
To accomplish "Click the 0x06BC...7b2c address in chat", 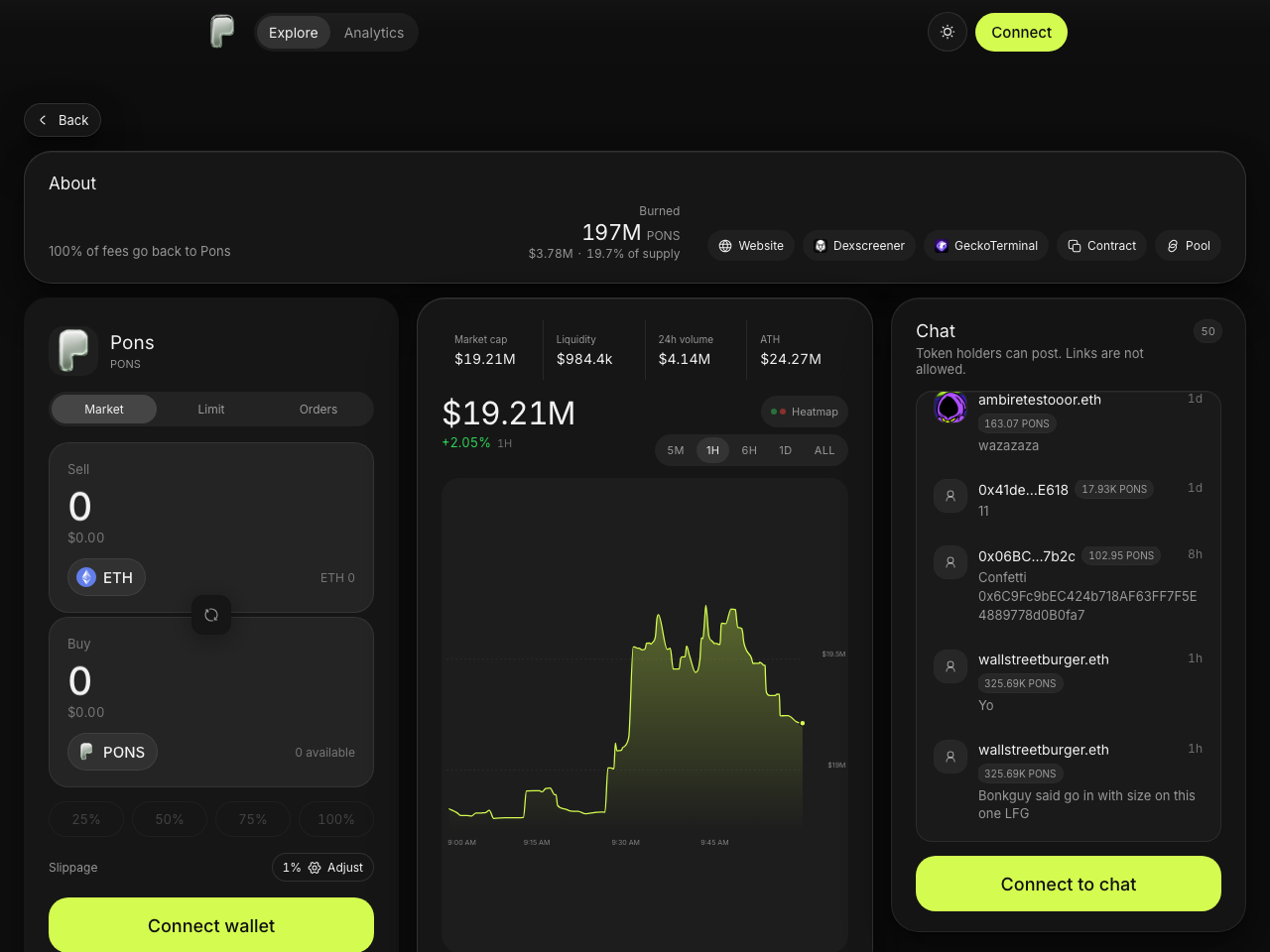I will [x=1027, y=556].
